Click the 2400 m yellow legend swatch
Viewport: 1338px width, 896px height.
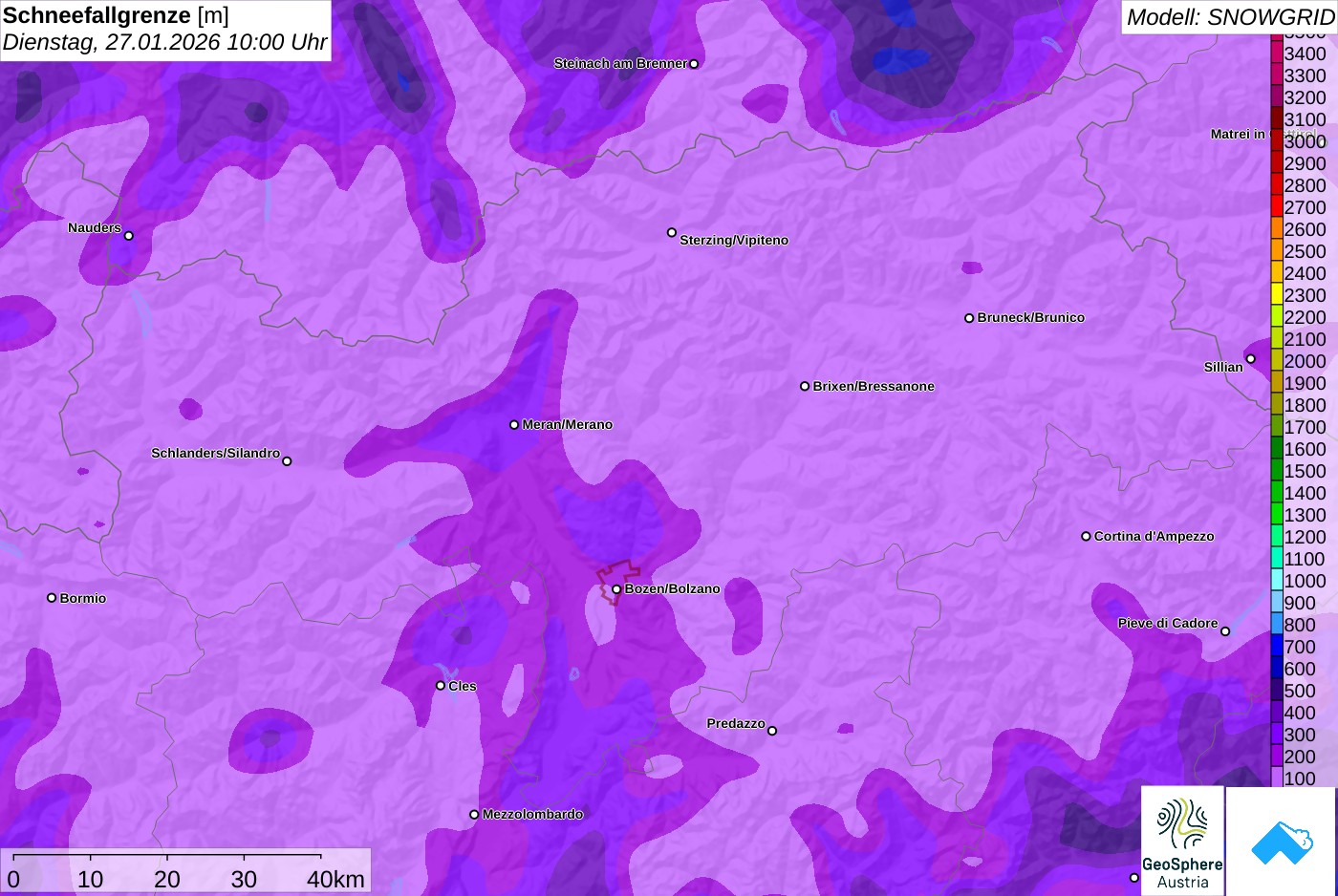(1276, 272)
